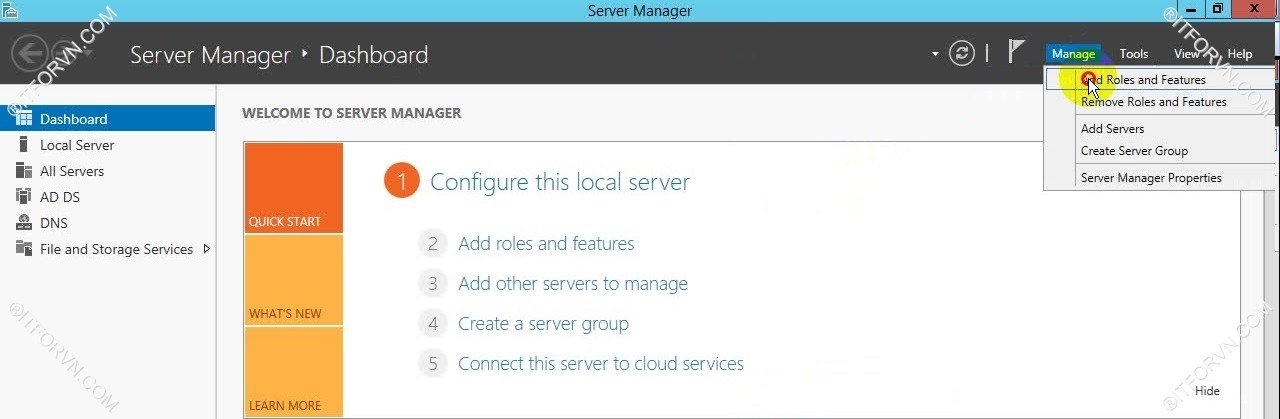Select Add Servers from the Manage menu
1280x419 pixels.
[x=1112, y=129]
